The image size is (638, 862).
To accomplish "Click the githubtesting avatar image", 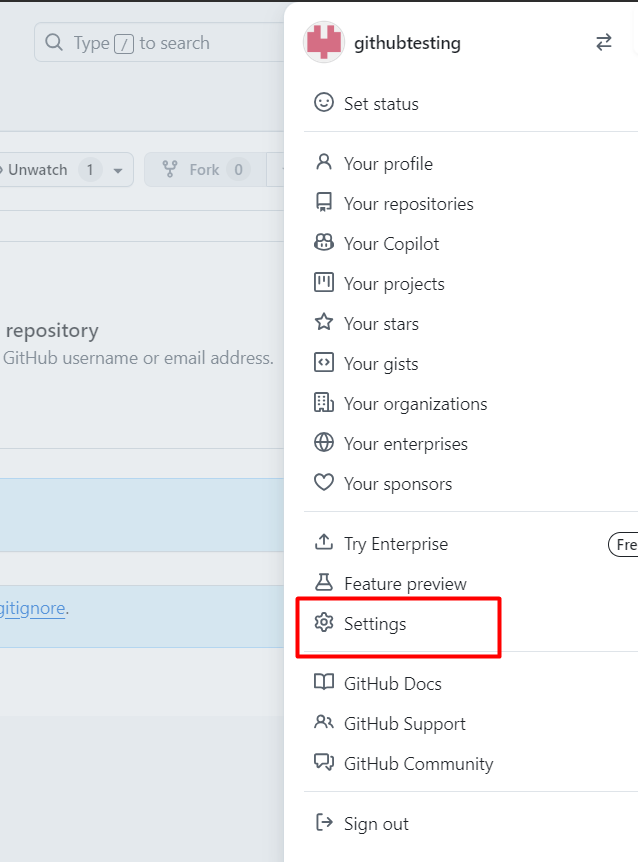I will (x=324, y=42).
